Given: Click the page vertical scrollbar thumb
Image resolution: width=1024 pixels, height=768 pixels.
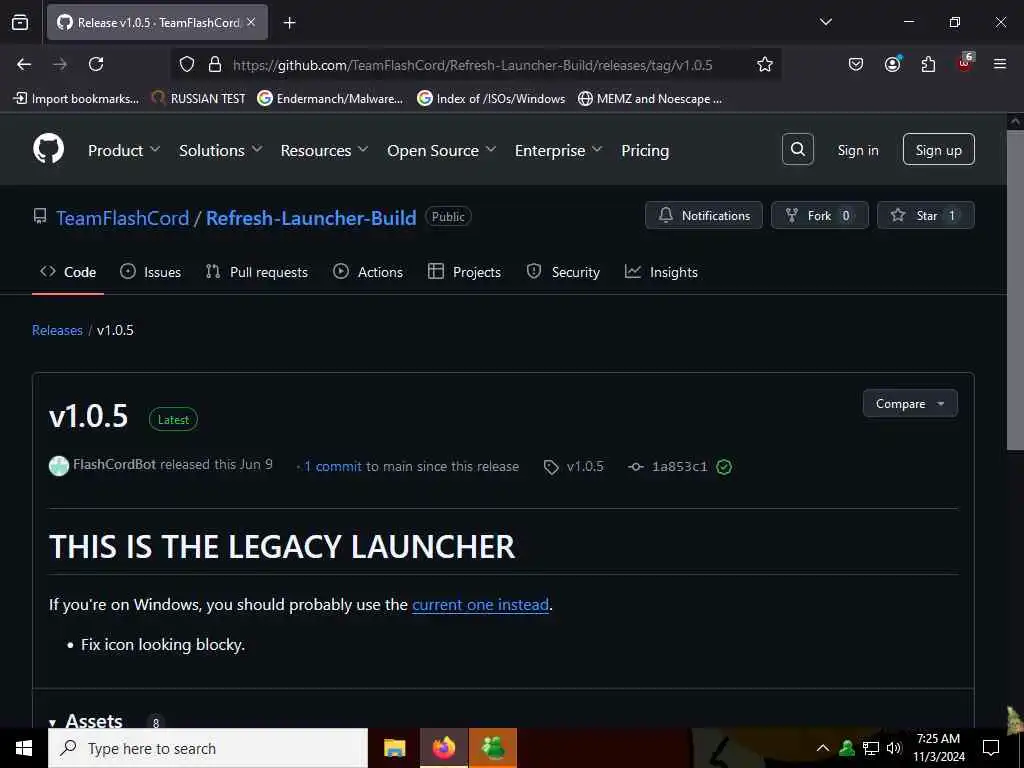Looking at the screenshot, I should [x=1015, y=291].
